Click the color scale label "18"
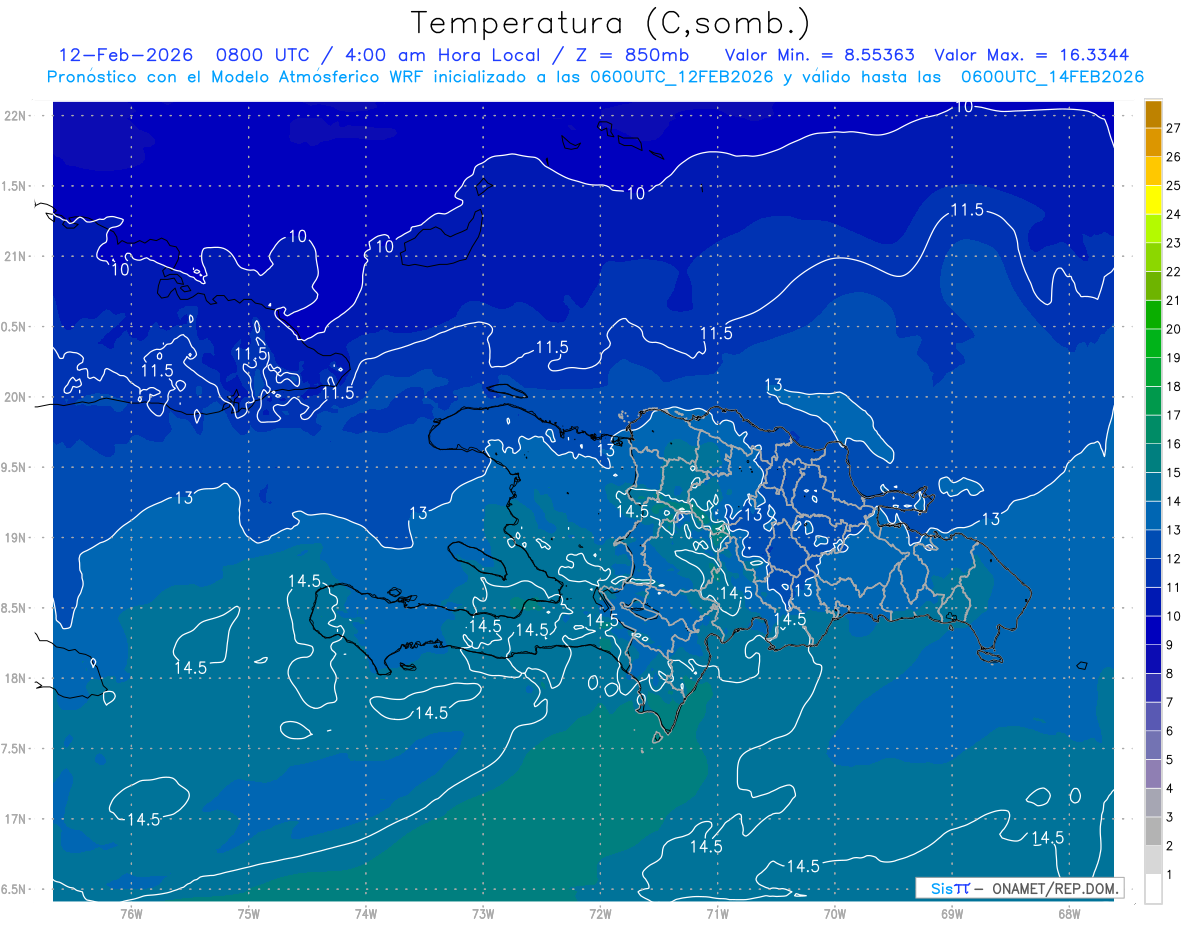The height and width of the screenshot is (927, 1200). tap(1173, 387)
